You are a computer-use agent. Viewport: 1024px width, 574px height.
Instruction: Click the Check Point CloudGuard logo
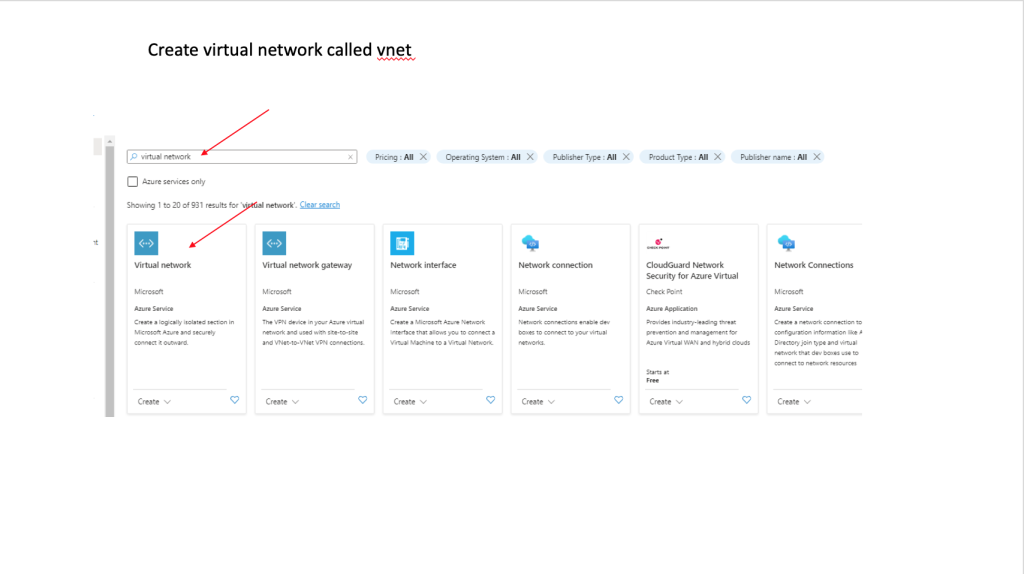click(657, 242)
